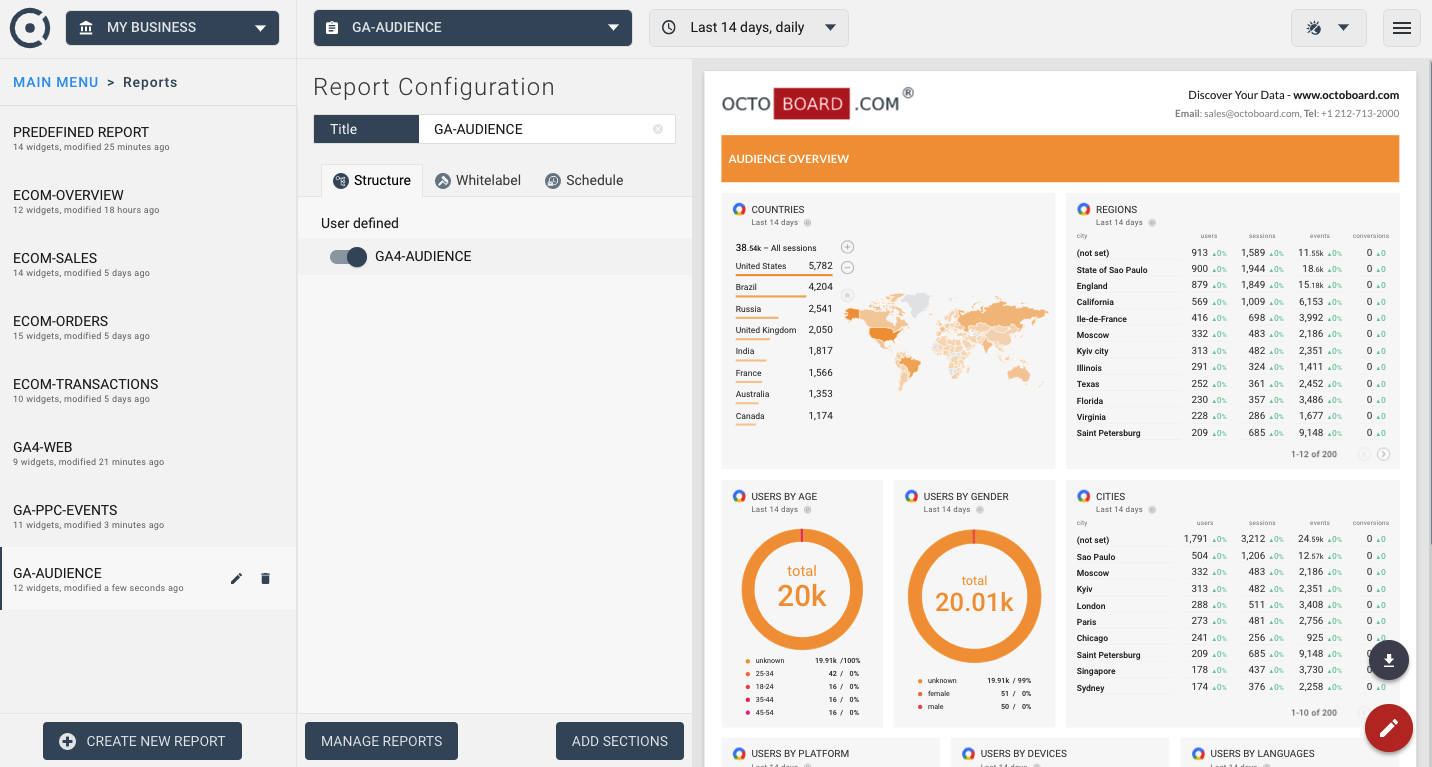Zoom out the Countries map with minus icon
This screenshot has height=767, width=1432.
tap(847, 267)
